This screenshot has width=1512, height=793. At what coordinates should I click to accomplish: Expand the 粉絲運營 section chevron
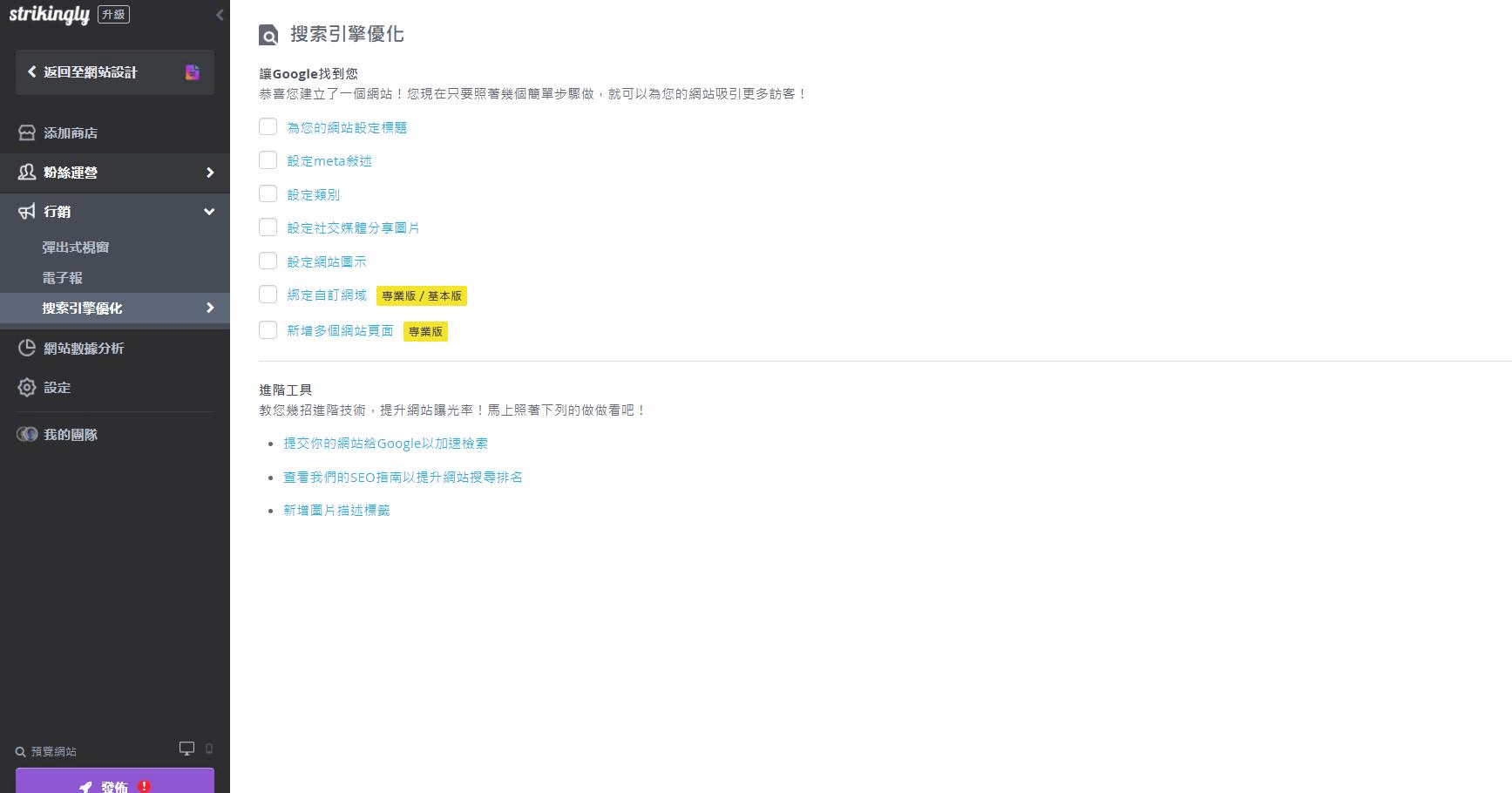coord(210,173)
